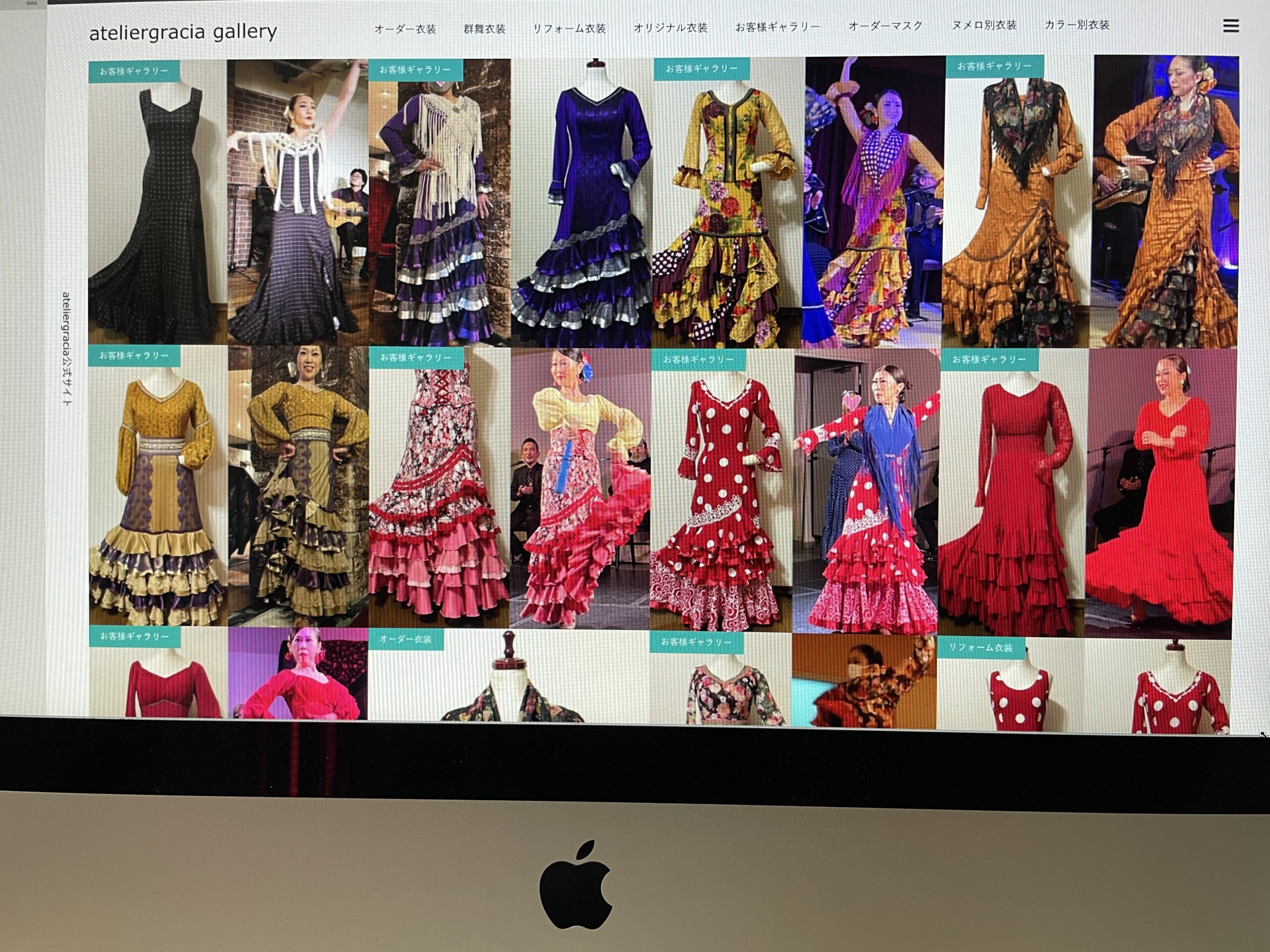Click the お客様ギャラリー tag on the yellow floral dress
Viewport: 1270px width, 952px height.
[x=701, y=68]
